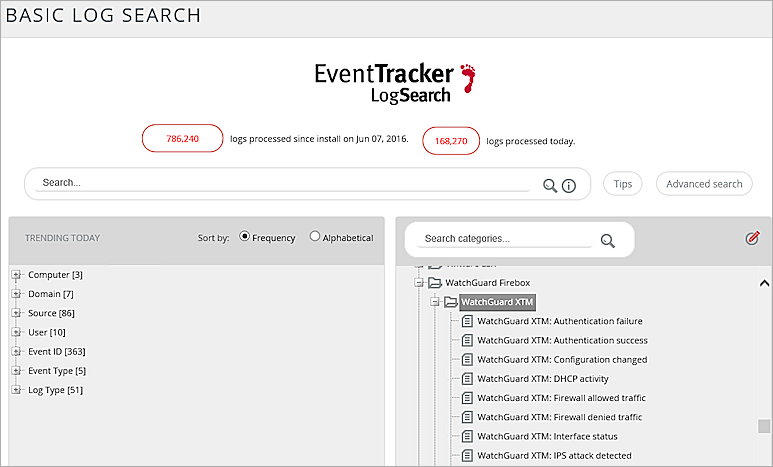Click the WatchGuard XTM folder icon
Image resolution: width=773 pixels, height=467 pixels.
[x=450, y=302]
